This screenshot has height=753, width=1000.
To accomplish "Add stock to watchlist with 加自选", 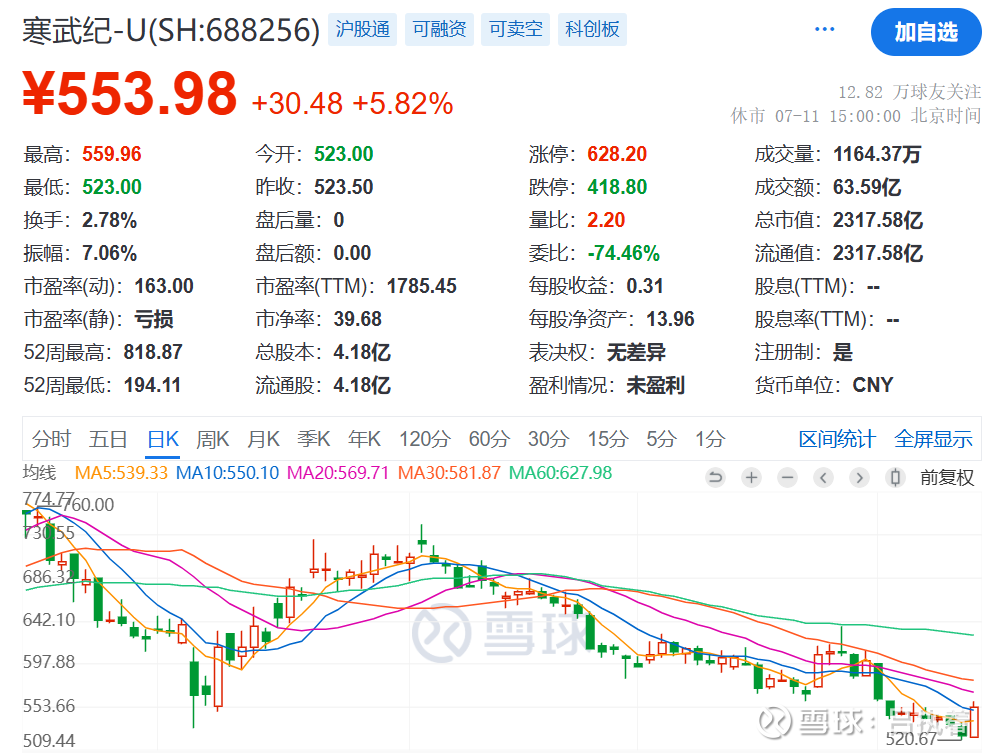I will pos(926,32).
